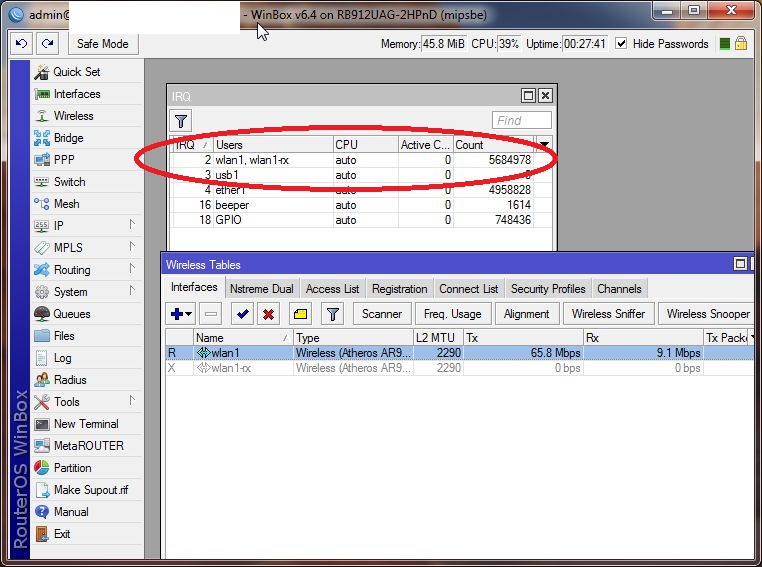Toggle Safe Mode

pos(103,44)
